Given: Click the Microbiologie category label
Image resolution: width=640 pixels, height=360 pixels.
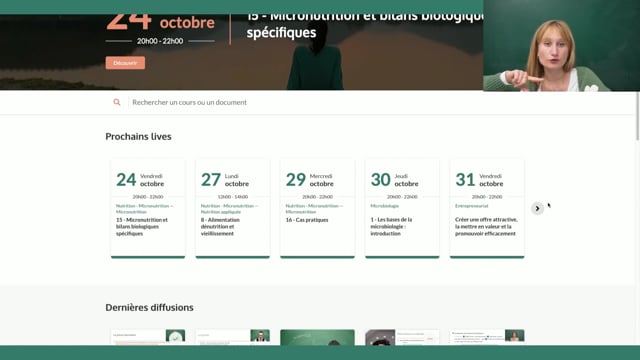Looking at the screenshot, I should click(x=384, y=206).
